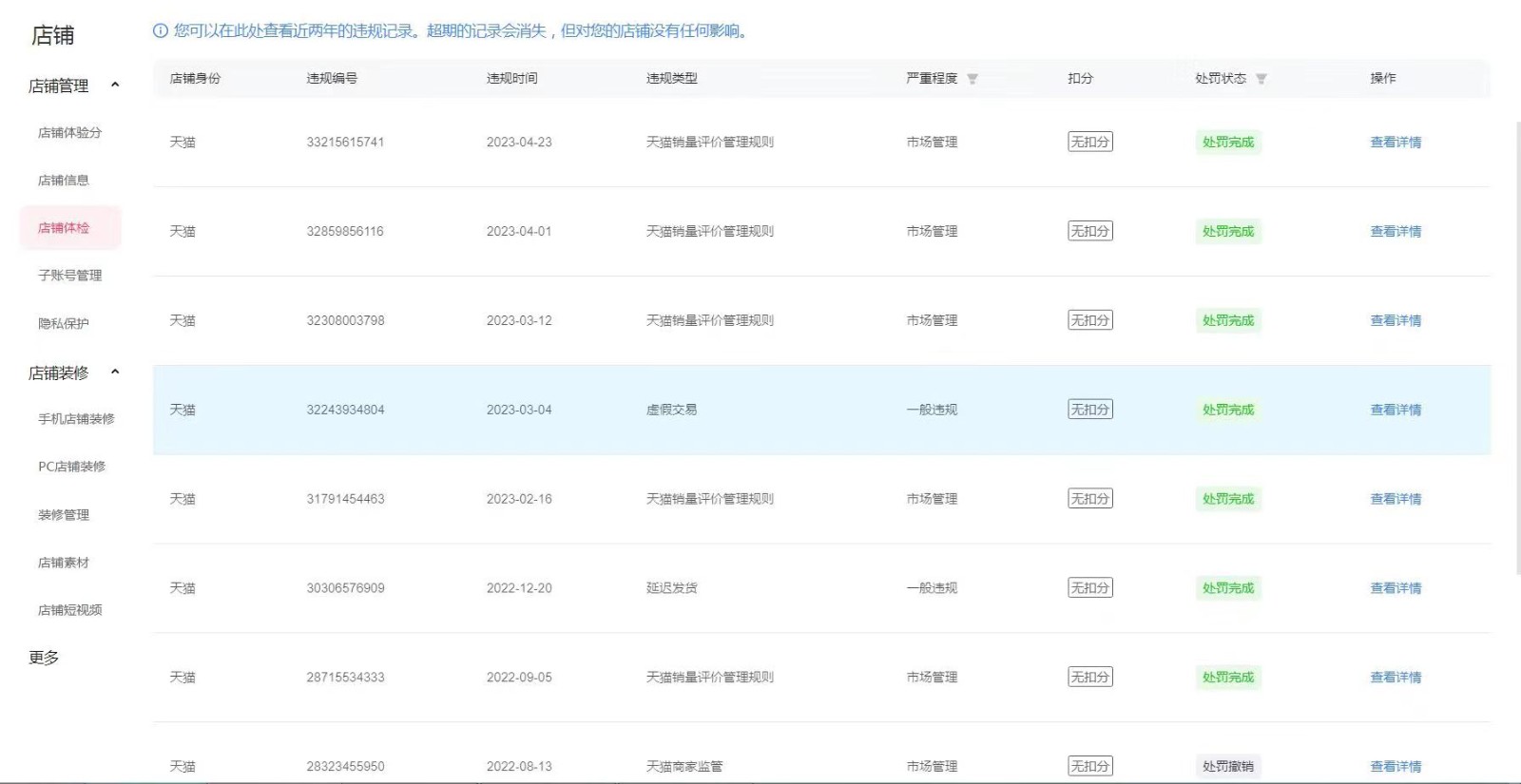
Task: Click the 处罚状态 filter funnel icon
Action: tap(1261, 79)
